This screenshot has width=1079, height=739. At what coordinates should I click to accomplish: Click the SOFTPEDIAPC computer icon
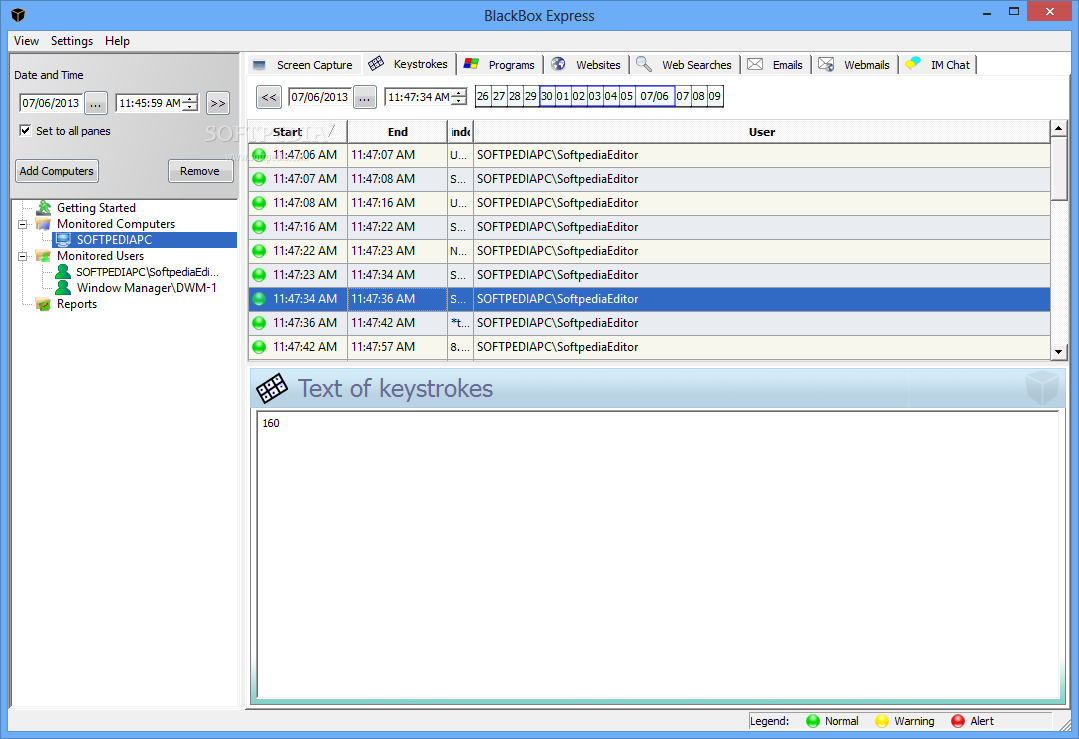point(63,239)
